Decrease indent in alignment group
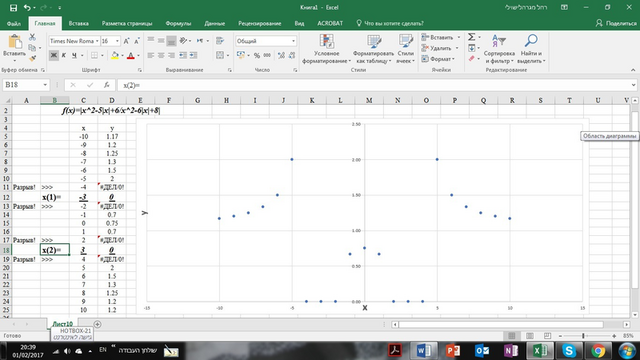The width and height of the screenshot is (640, 360). click(x=183, y=55)
